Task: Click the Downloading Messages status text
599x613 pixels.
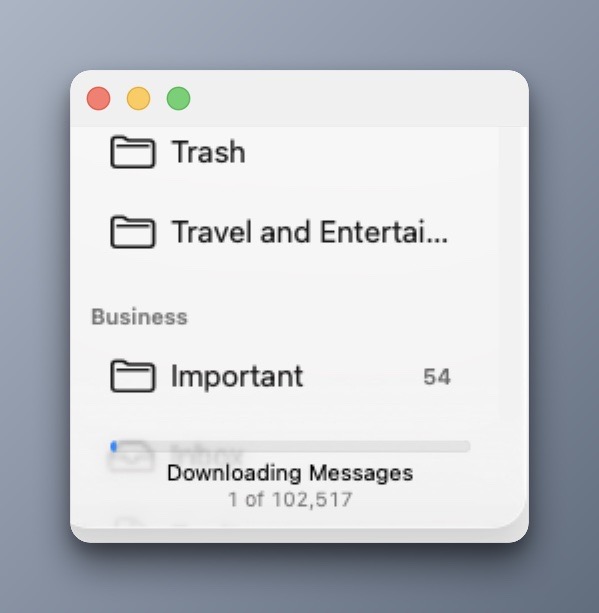Action: click(290, 473)
